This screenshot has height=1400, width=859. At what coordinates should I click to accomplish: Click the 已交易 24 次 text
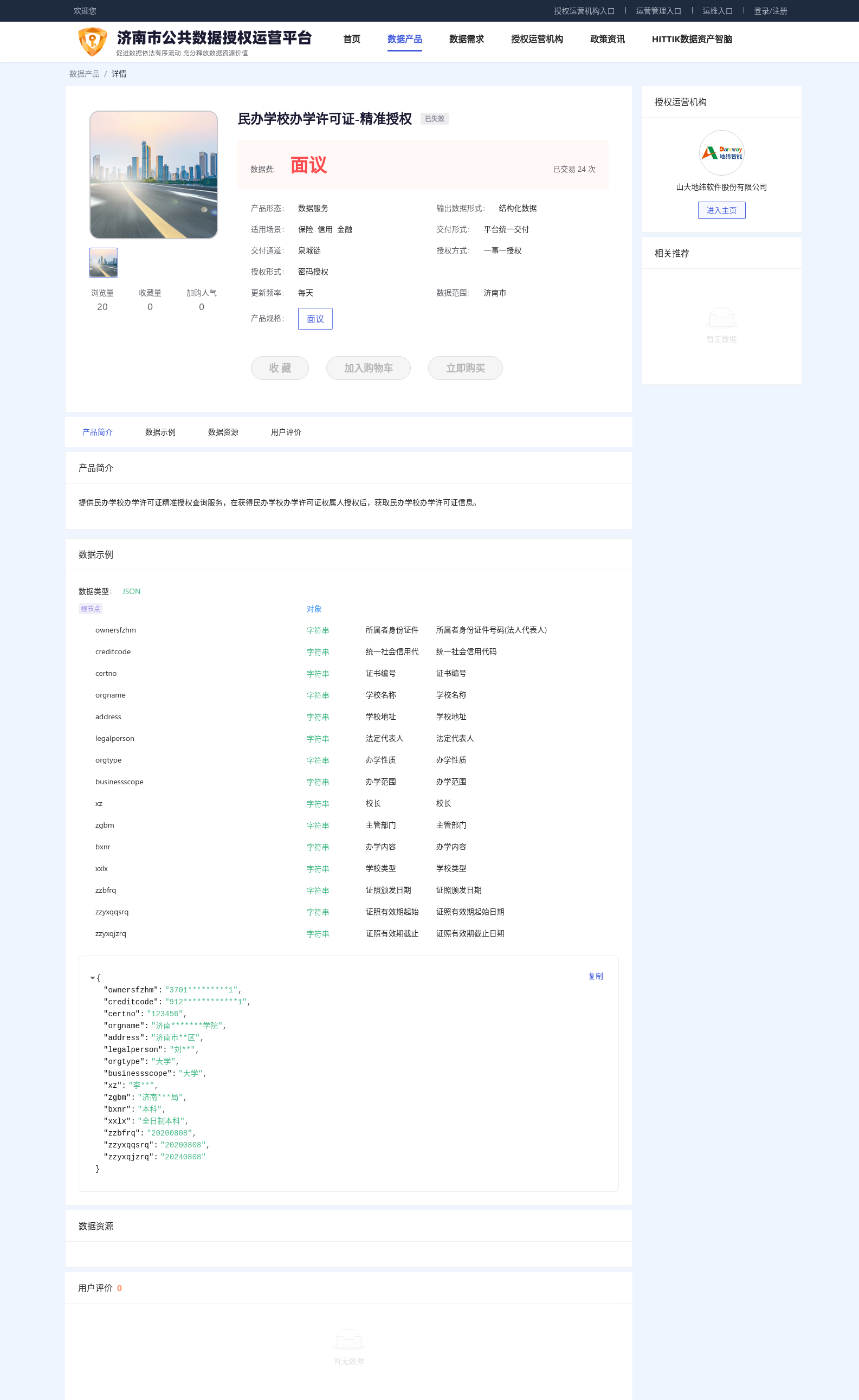(x=574, y=169)
